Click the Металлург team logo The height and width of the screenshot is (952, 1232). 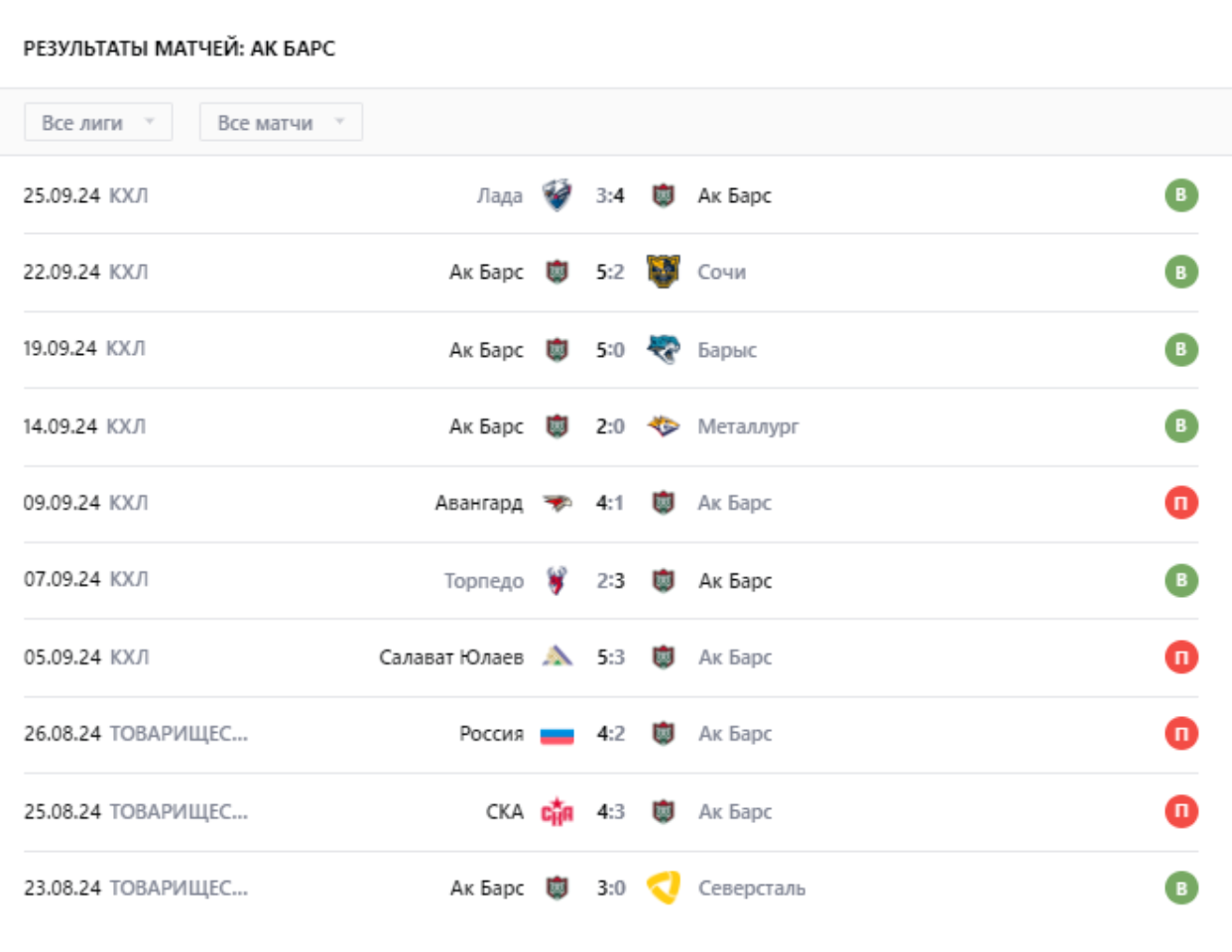pyautogui.click(x=663, y=426)
